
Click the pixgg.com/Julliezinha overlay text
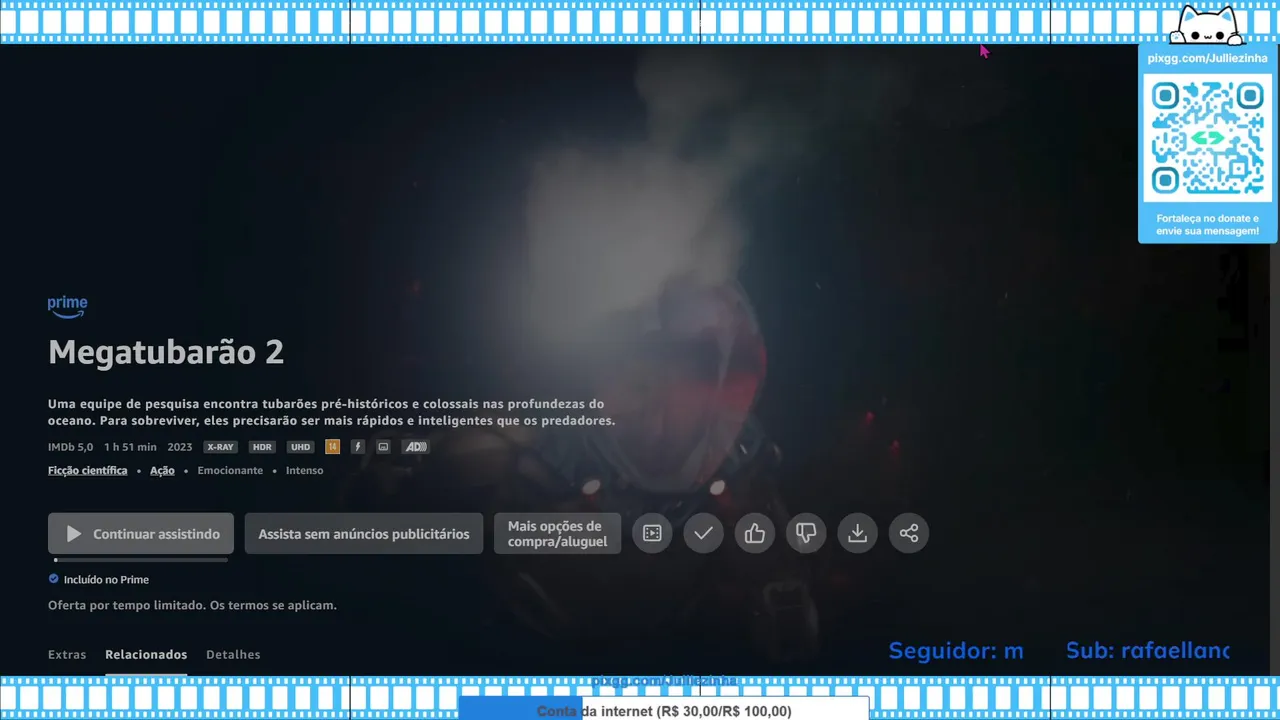tap(1207, 58)
